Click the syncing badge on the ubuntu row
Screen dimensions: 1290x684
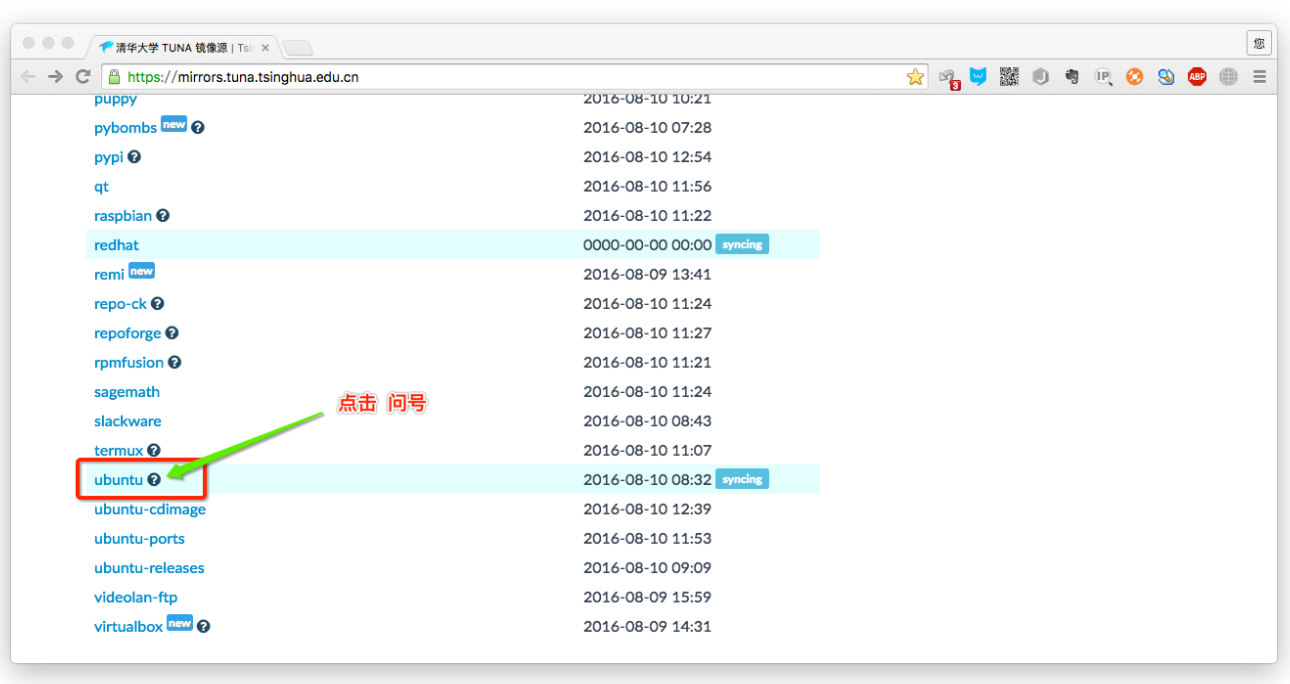point(742,478)
